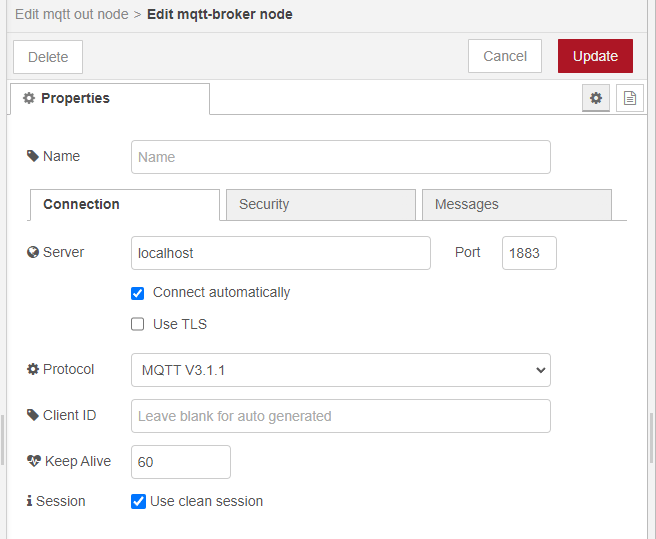Toggle Connect automatically checkbox
The image size is (656, 539).
138,293
